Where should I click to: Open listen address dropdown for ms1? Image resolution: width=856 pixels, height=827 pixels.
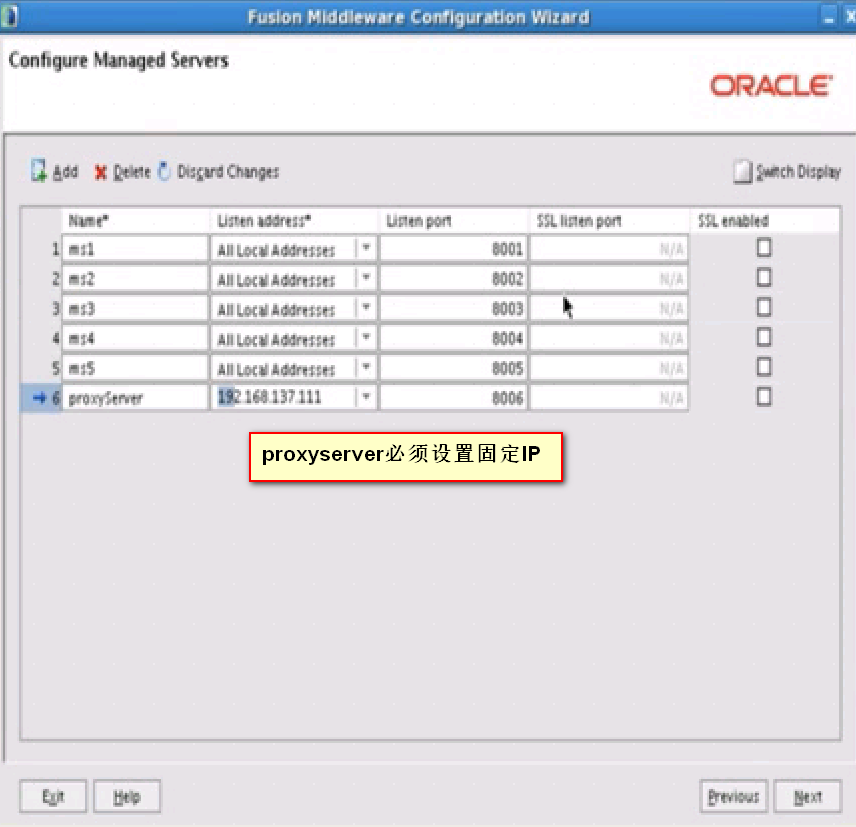[x=366, y=248]
